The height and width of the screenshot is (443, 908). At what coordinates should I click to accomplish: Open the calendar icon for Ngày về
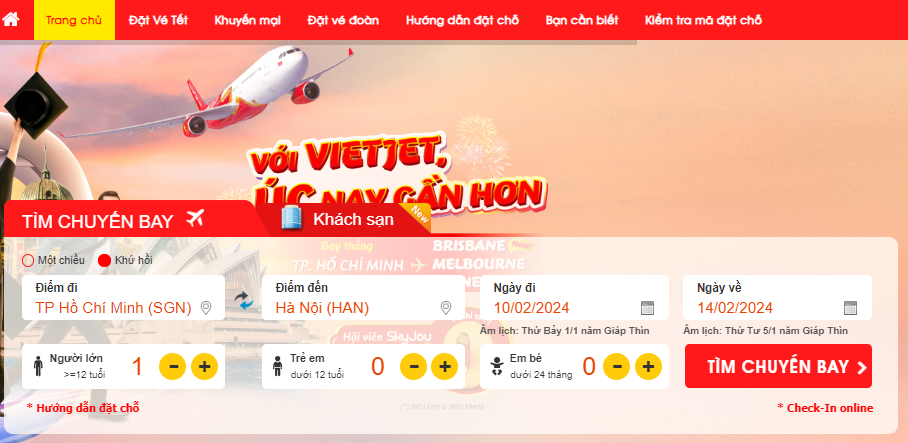850,307
